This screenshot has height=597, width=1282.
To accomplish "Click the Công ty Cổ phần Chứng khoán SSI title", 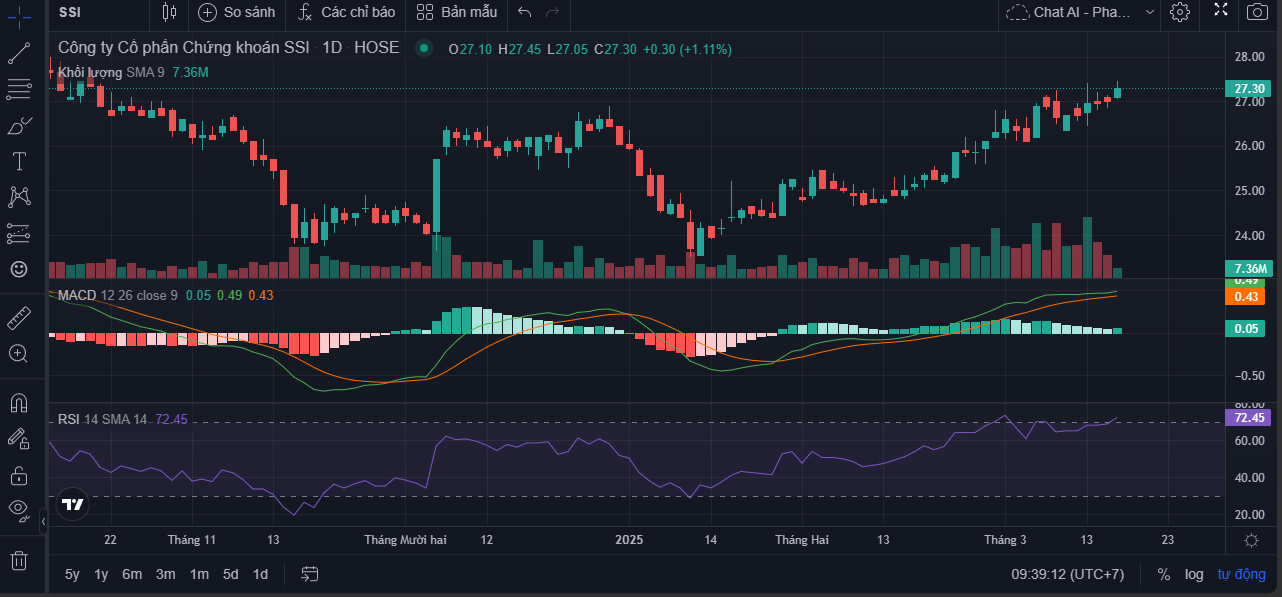I will (184, 48).
